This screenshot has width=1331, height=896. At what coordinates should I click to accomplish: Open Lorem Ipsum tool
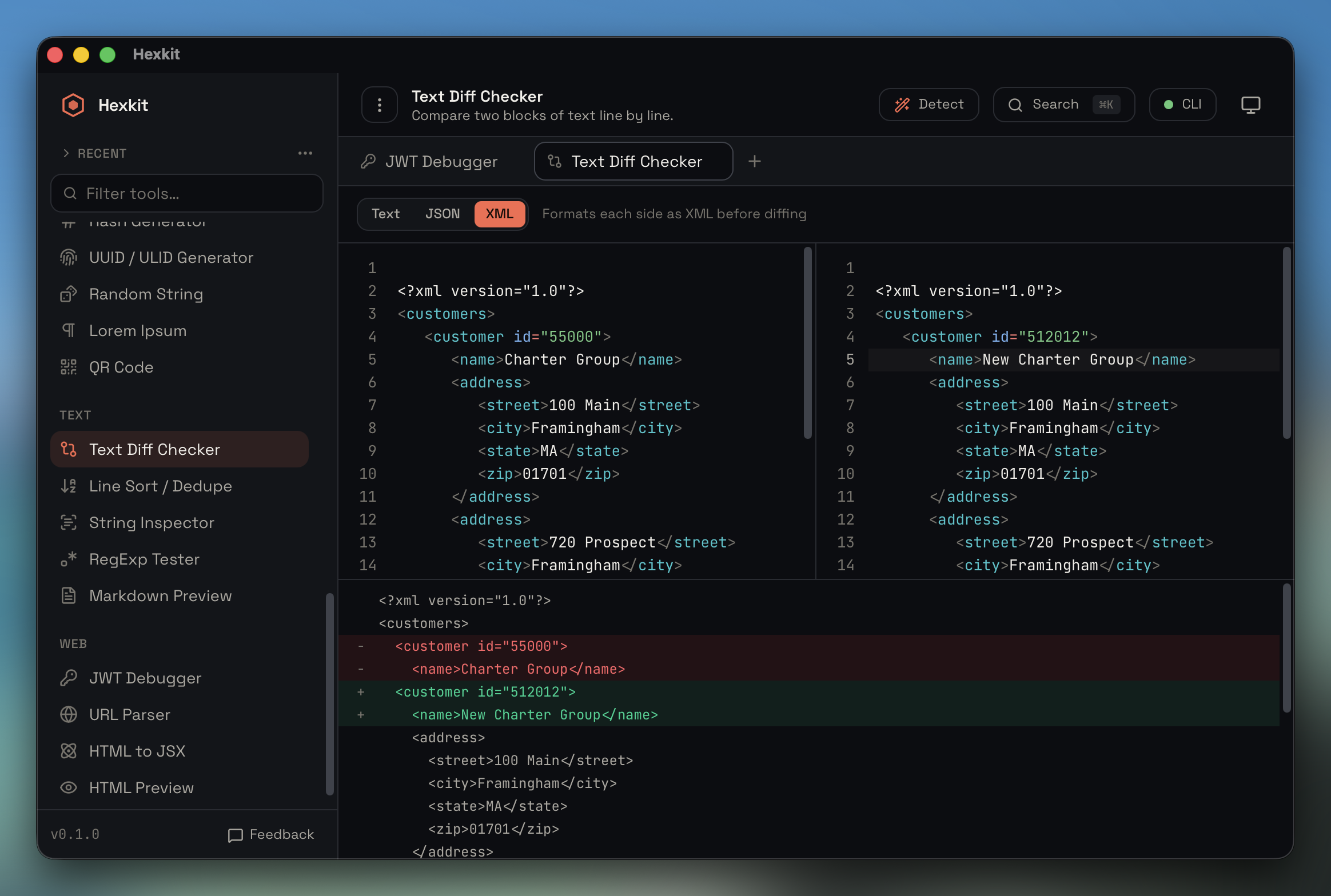click(180, 331)
